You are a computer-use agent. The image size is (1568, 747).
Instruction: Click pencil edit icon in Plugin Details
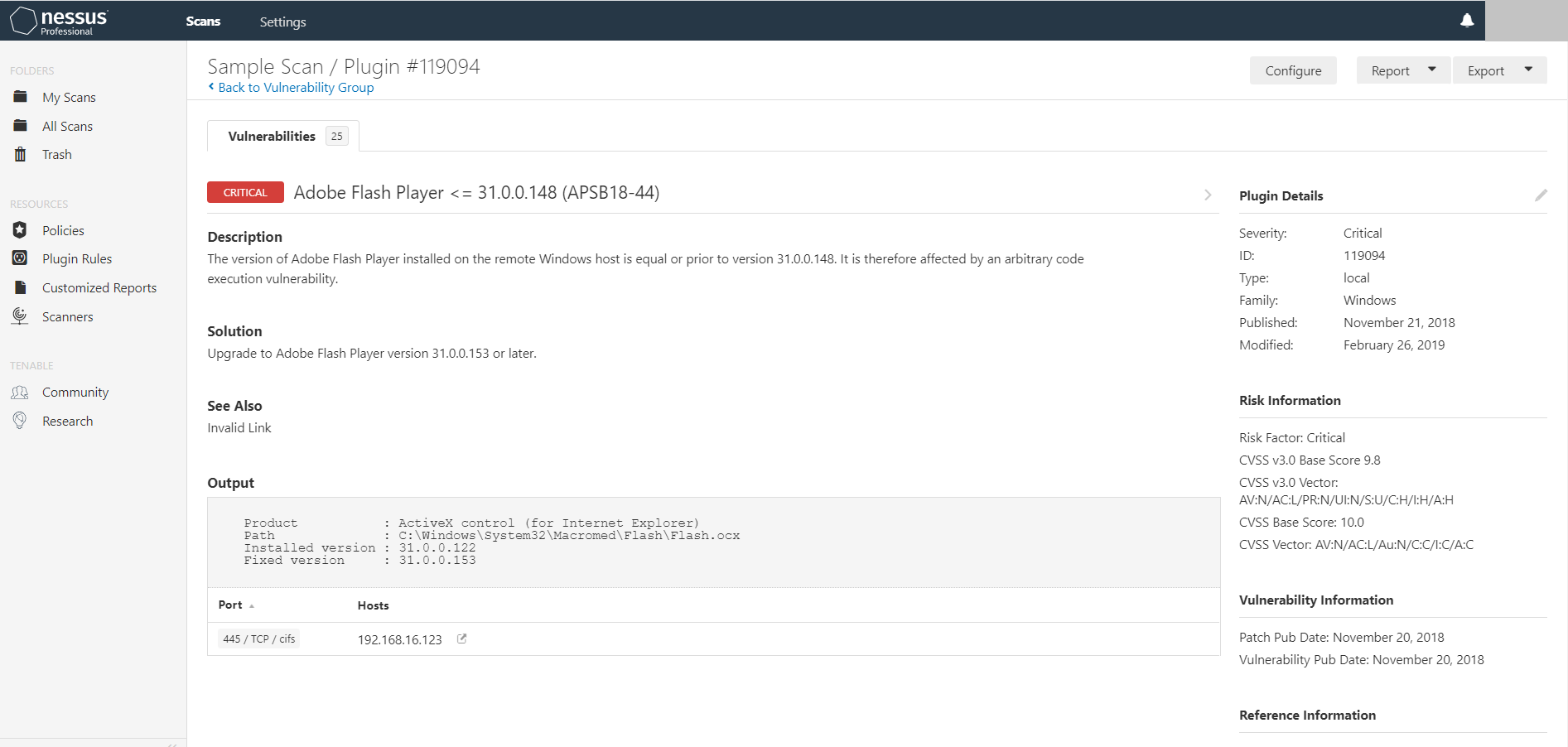point(1540,195)
